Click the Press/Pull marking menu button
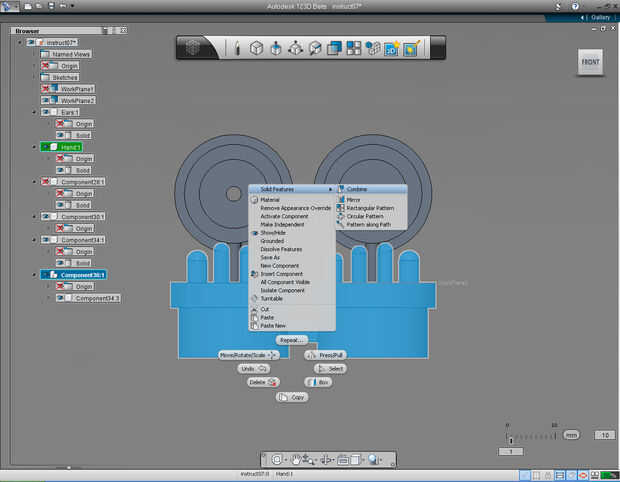Image resolution: width=620 pixels, height=482 pixels. point(325,355)
